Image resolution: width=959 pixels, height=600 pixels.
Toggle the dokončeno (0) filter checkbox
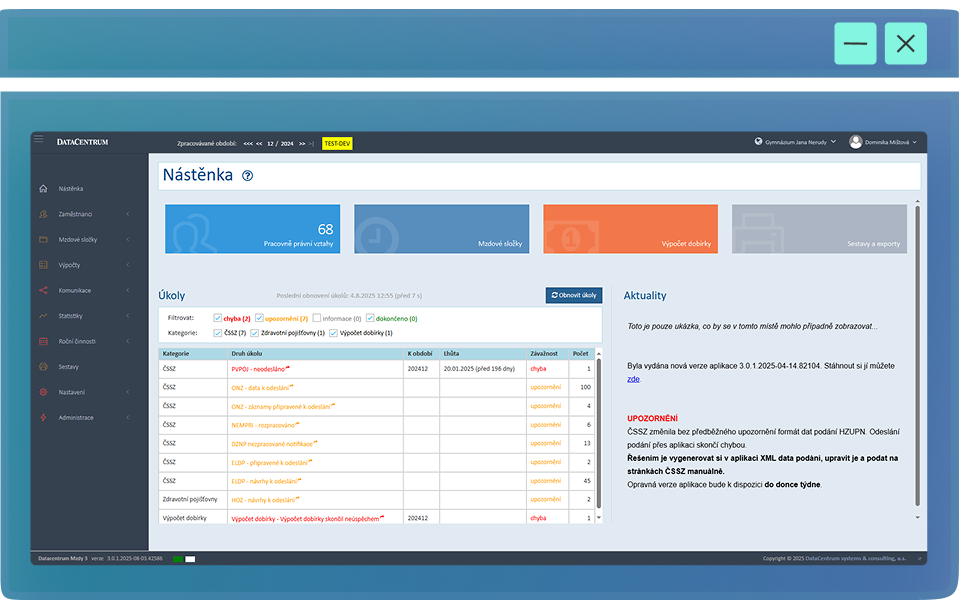[x=369, y=318]
